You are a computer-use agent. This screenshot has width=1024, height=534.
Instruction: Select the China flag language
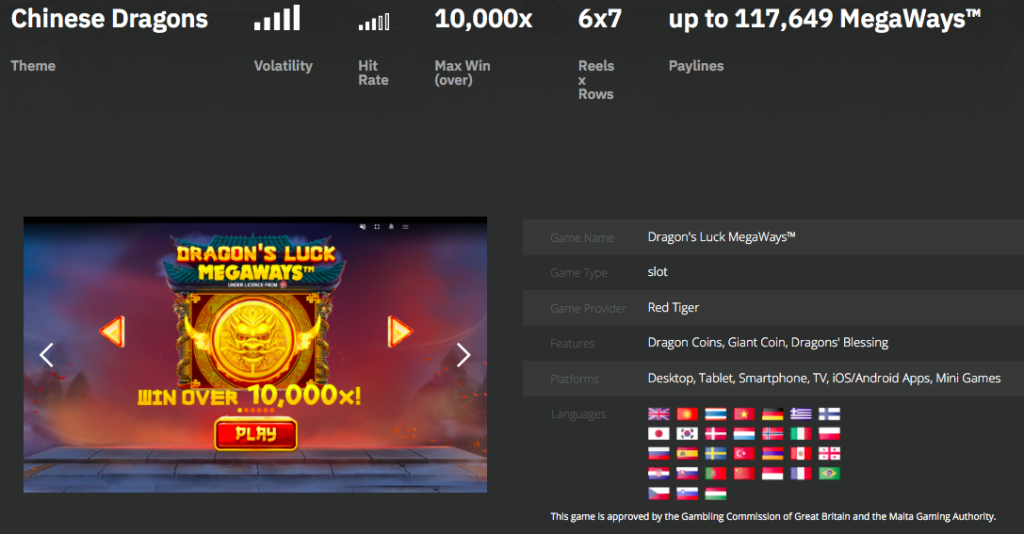point(744,473)
